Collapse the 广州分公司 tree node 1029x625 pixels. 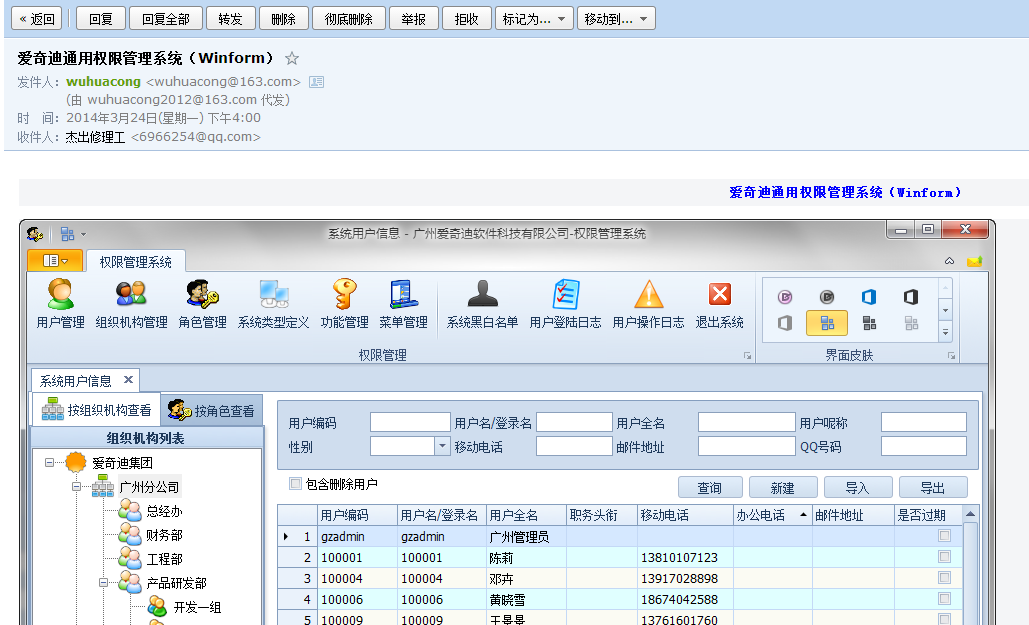[76, 486]
